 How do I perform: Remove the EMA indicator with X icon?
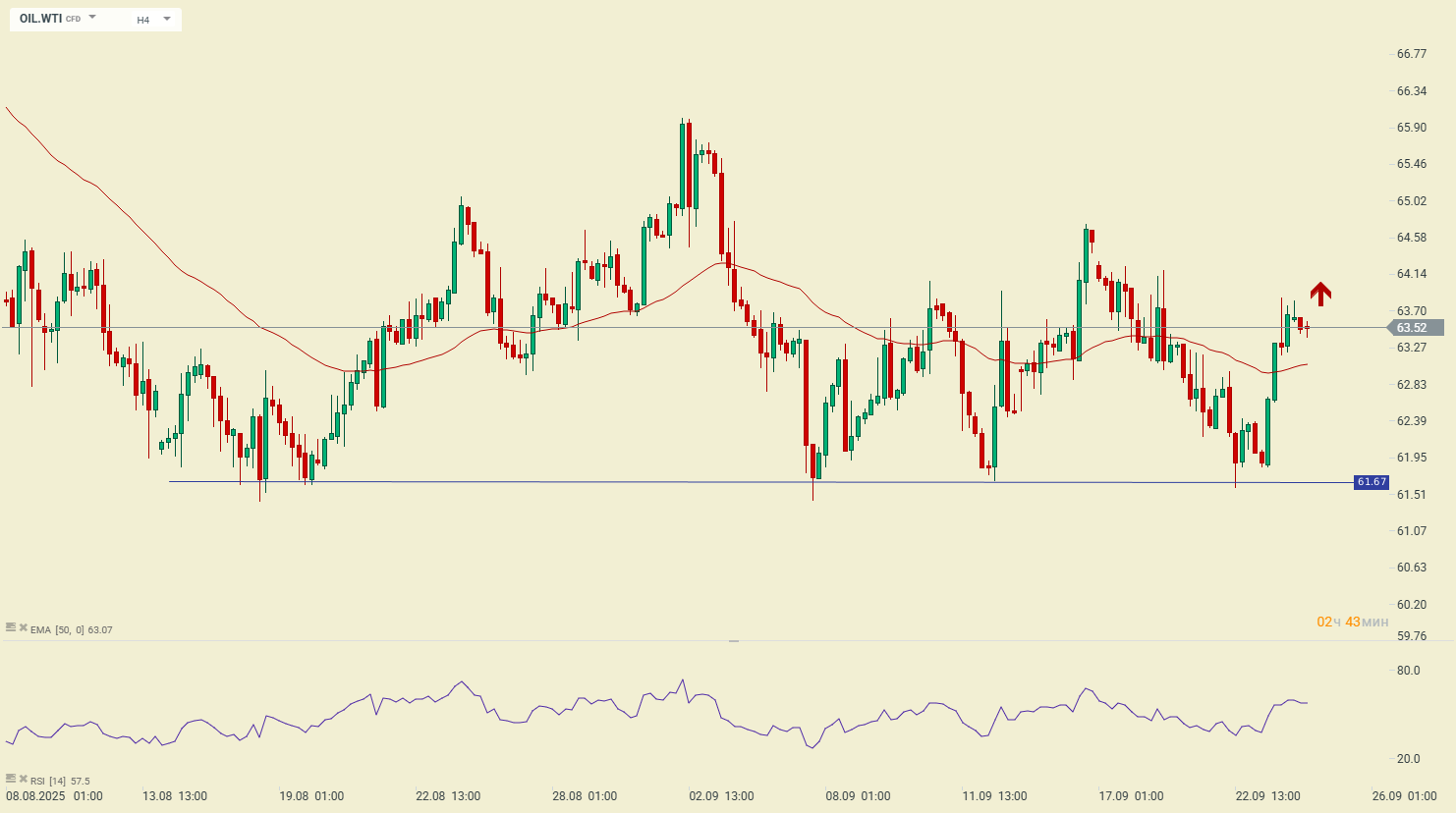[24, 627]
